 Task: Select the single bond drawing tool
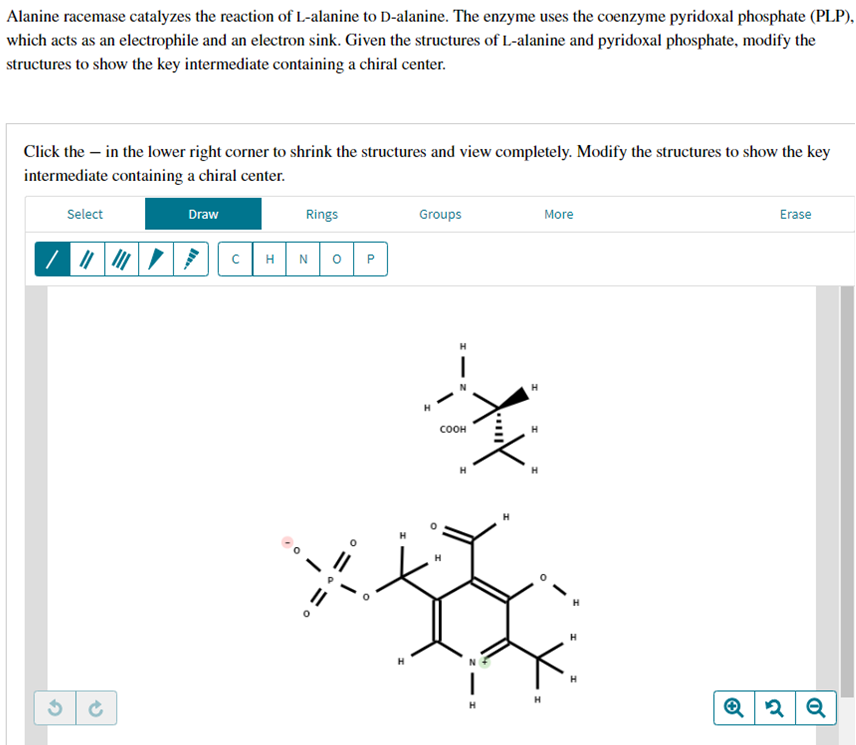point(50,259)
